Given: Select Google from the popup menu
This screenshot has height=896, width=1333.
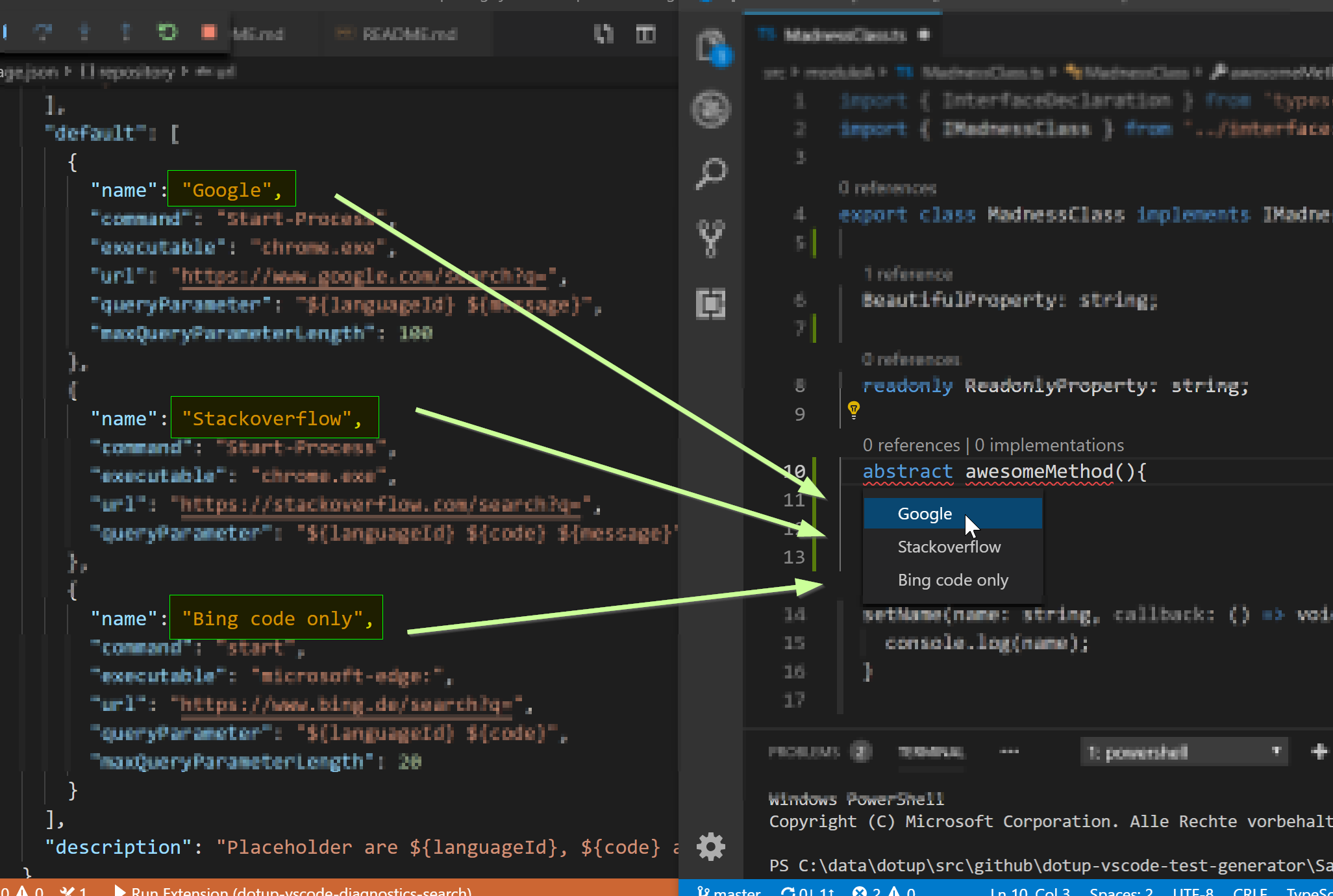Looking at the screenshot, I should coord(925,514).
